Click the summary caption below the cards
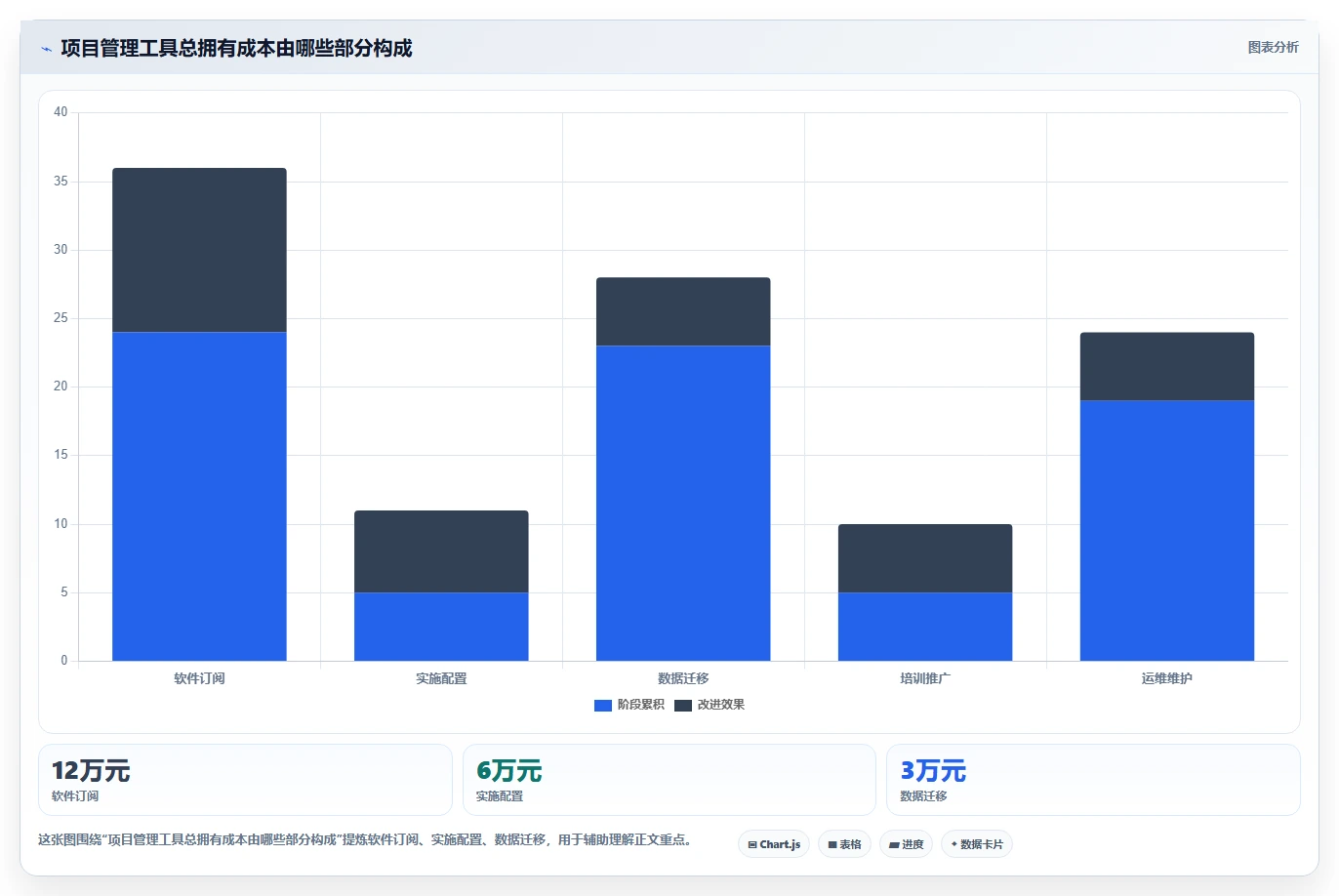Screen dimensions: 1339x896 [365, 839]
